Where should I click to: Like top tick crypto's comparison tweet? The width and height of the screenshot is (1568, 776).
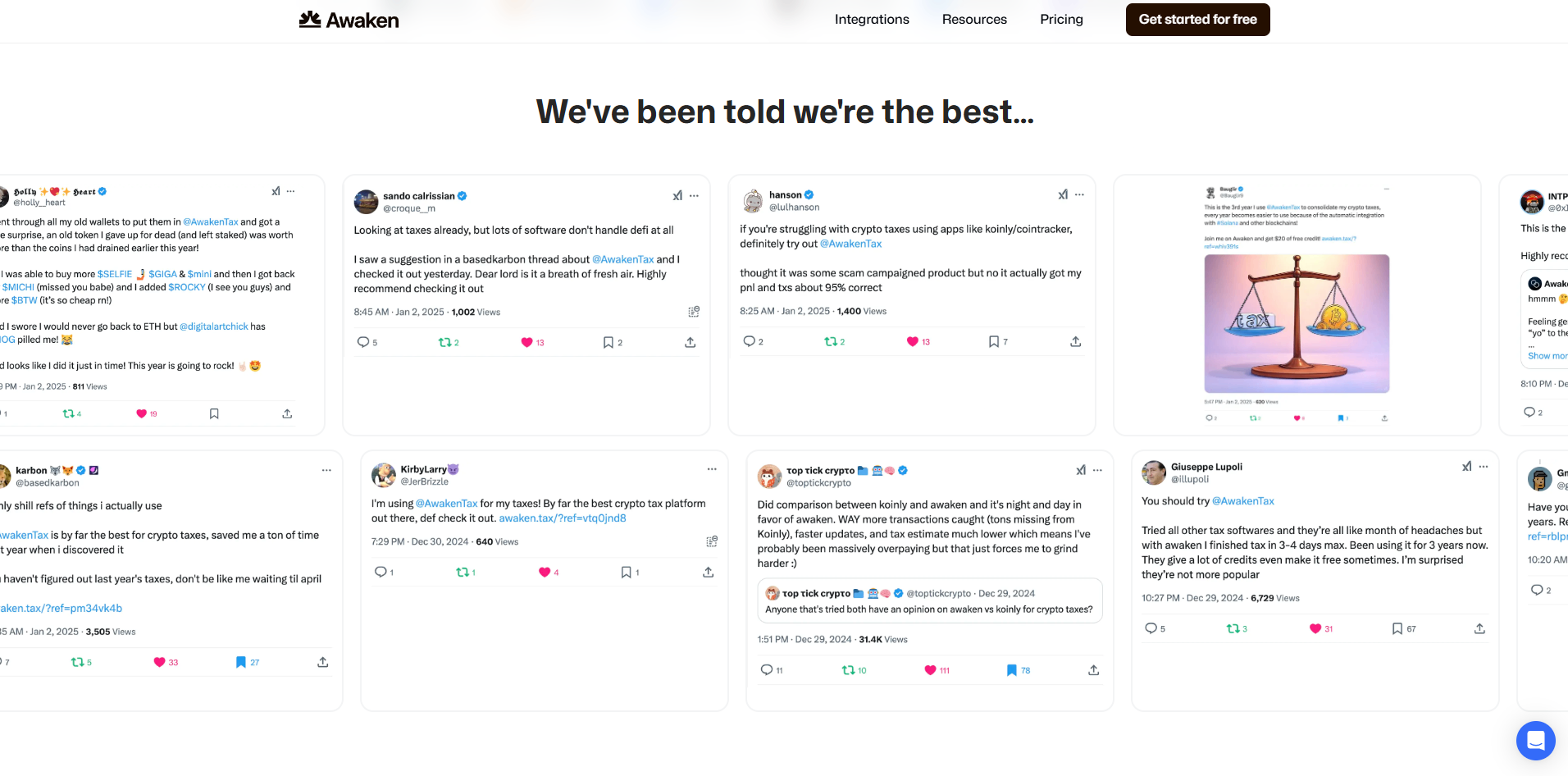click(x=928, y=670)
